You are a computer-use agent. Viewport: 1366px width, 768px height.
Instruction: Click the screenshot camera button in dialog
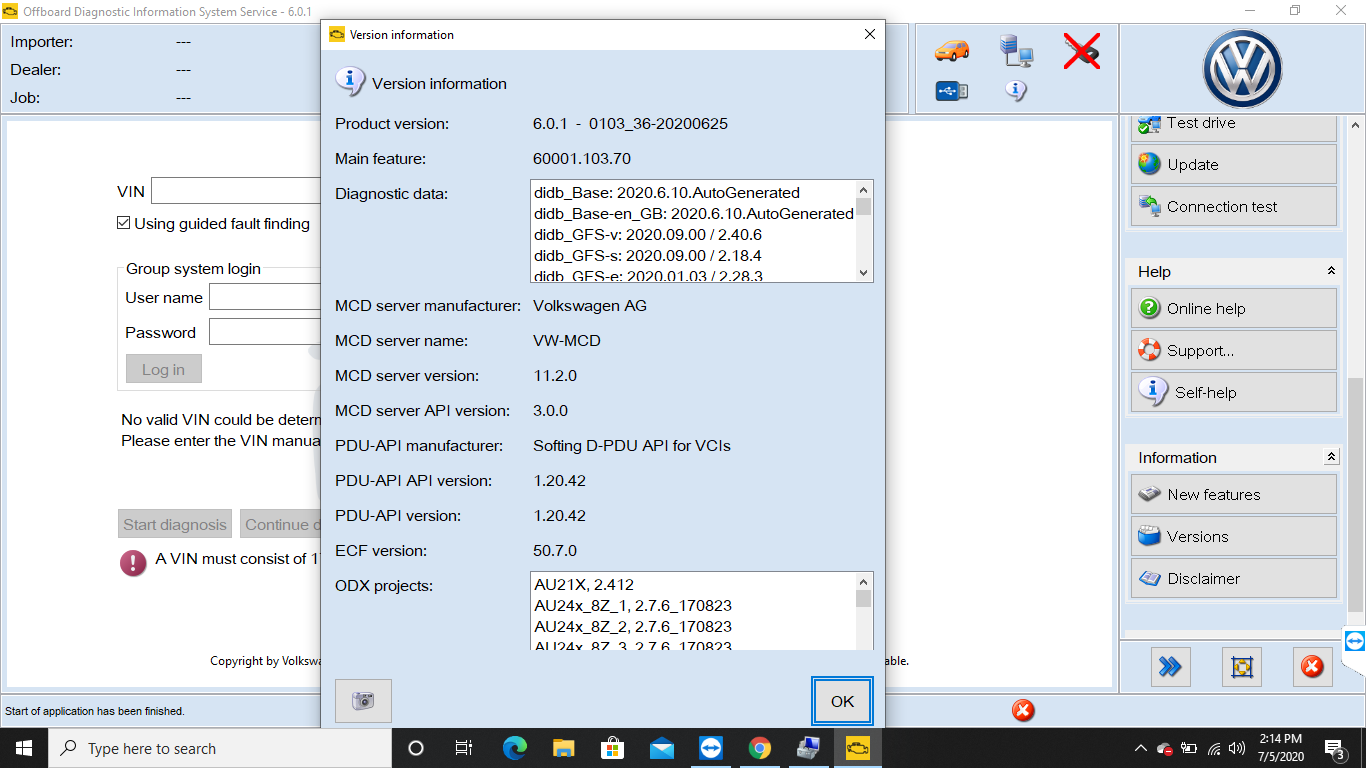point(363,701)
